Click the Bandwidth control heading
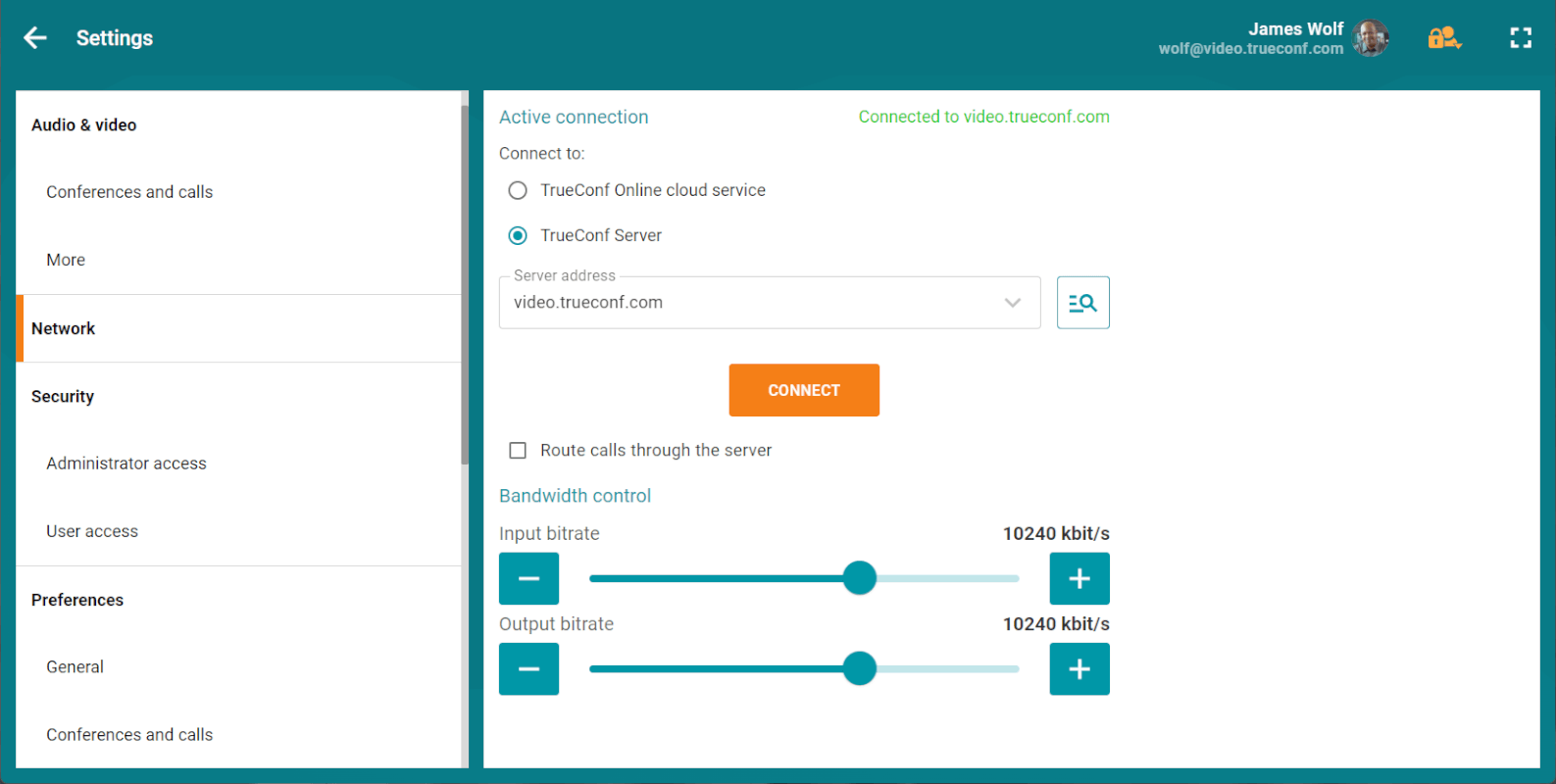This screenshot has width=1556, height=784. pyautogui.click(x=575, y=496)
